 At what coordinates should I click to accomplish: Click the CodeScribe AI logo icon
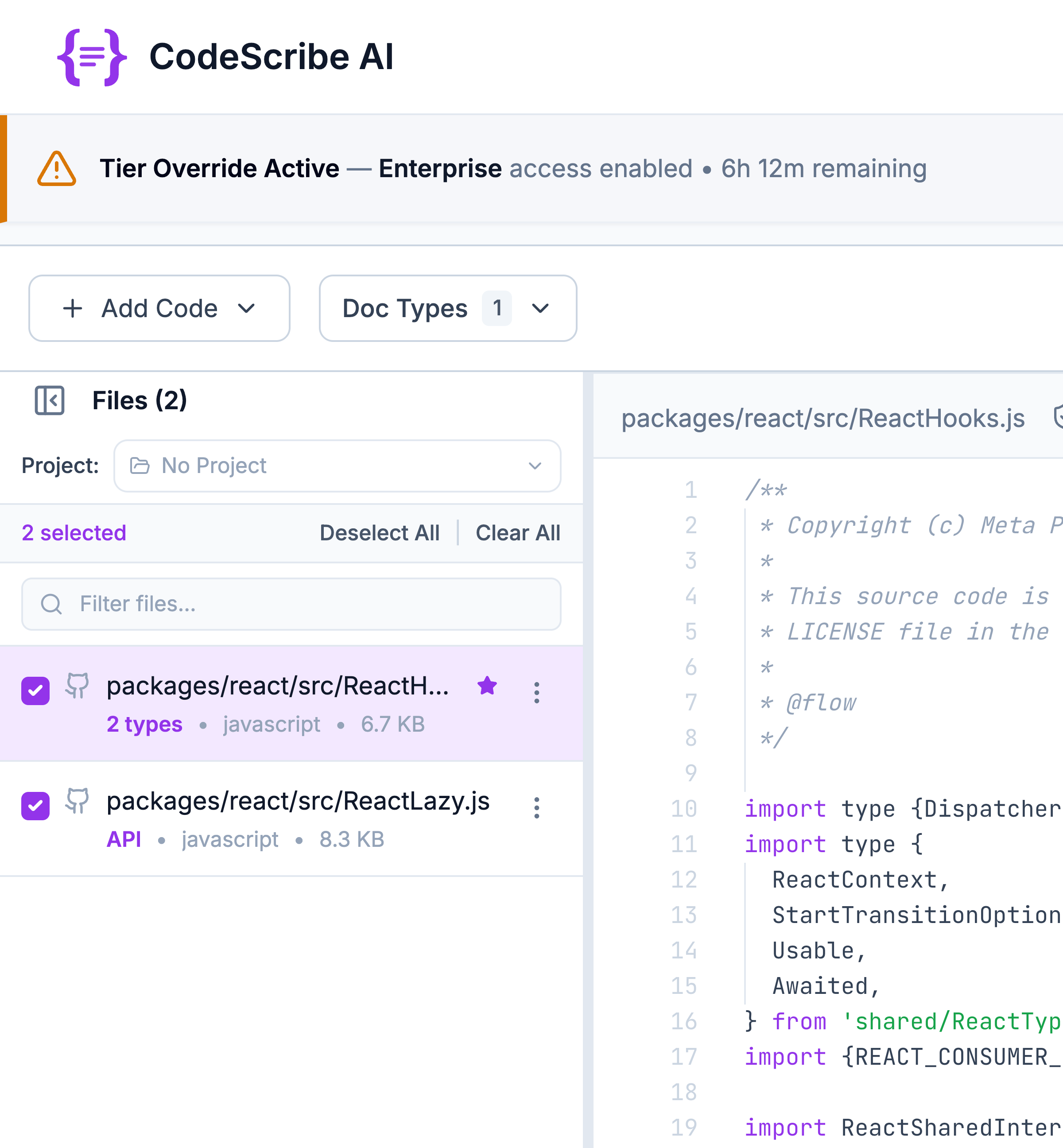(91, 57)
